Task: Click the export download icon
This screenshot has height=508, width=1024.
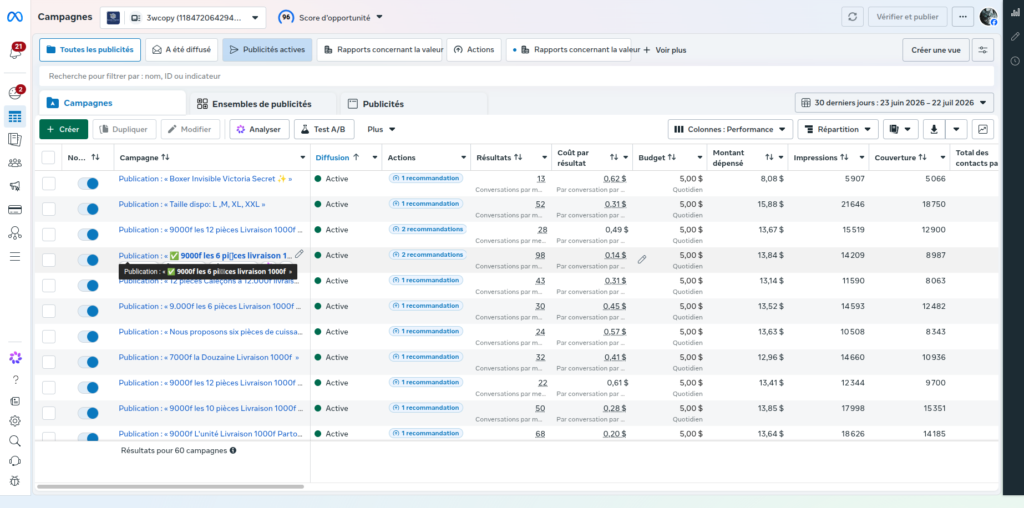Action: [x=934, y=129]
